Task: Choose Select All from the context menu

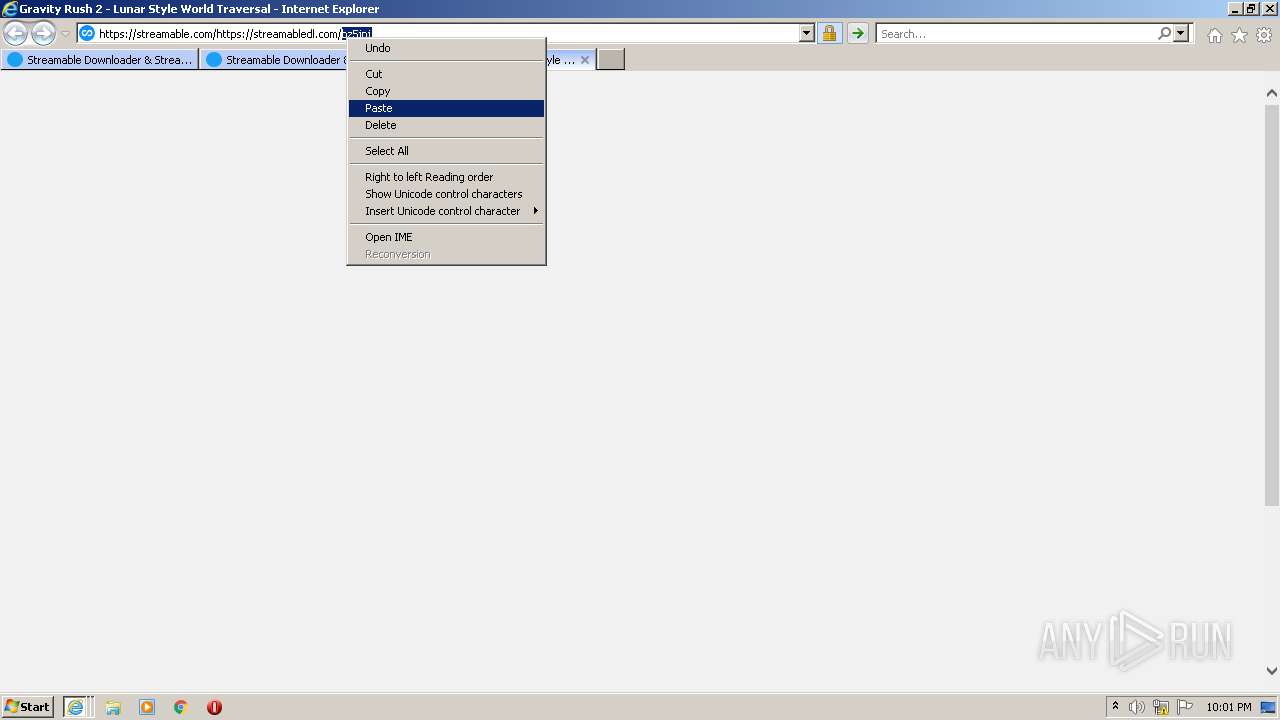Action: point(446,151)
